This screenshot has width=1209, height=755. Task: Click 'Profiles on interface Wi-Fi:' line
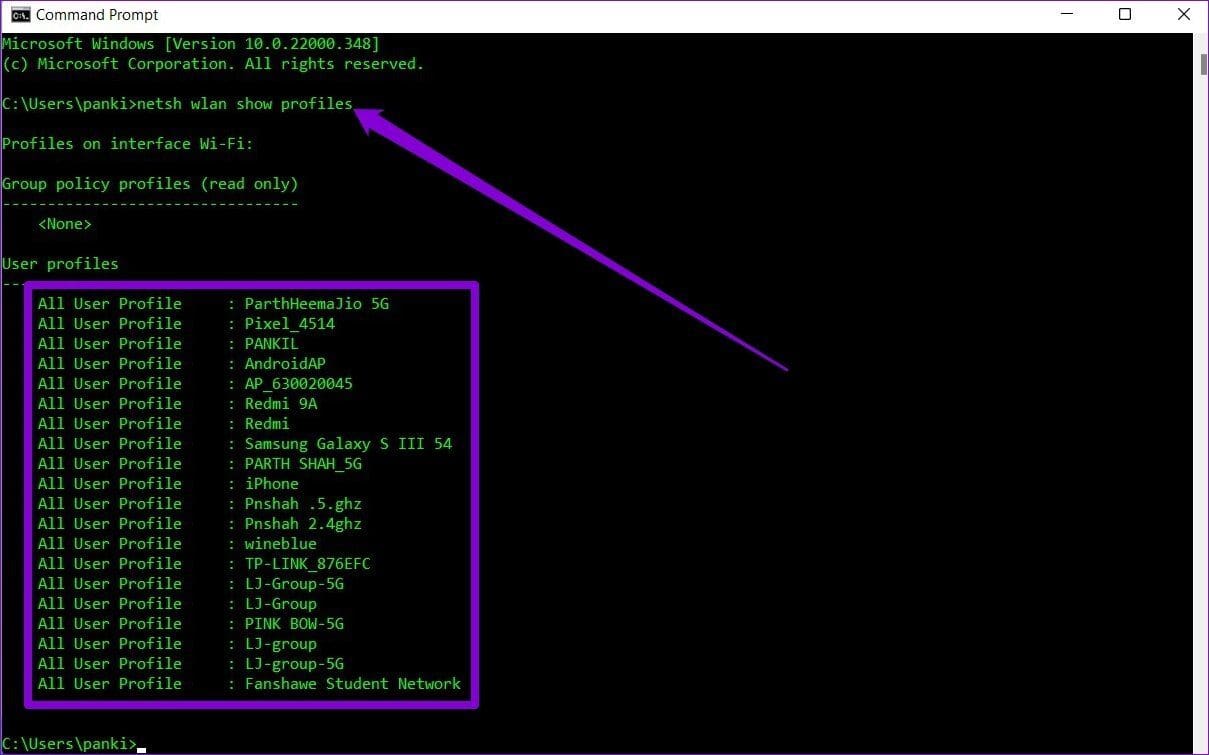(x=128, y=144)
